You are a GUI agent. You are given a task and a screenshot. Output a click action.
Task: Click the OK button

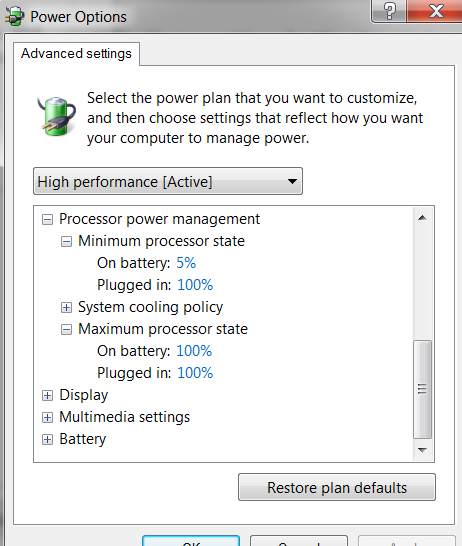(x=191, y=541)
